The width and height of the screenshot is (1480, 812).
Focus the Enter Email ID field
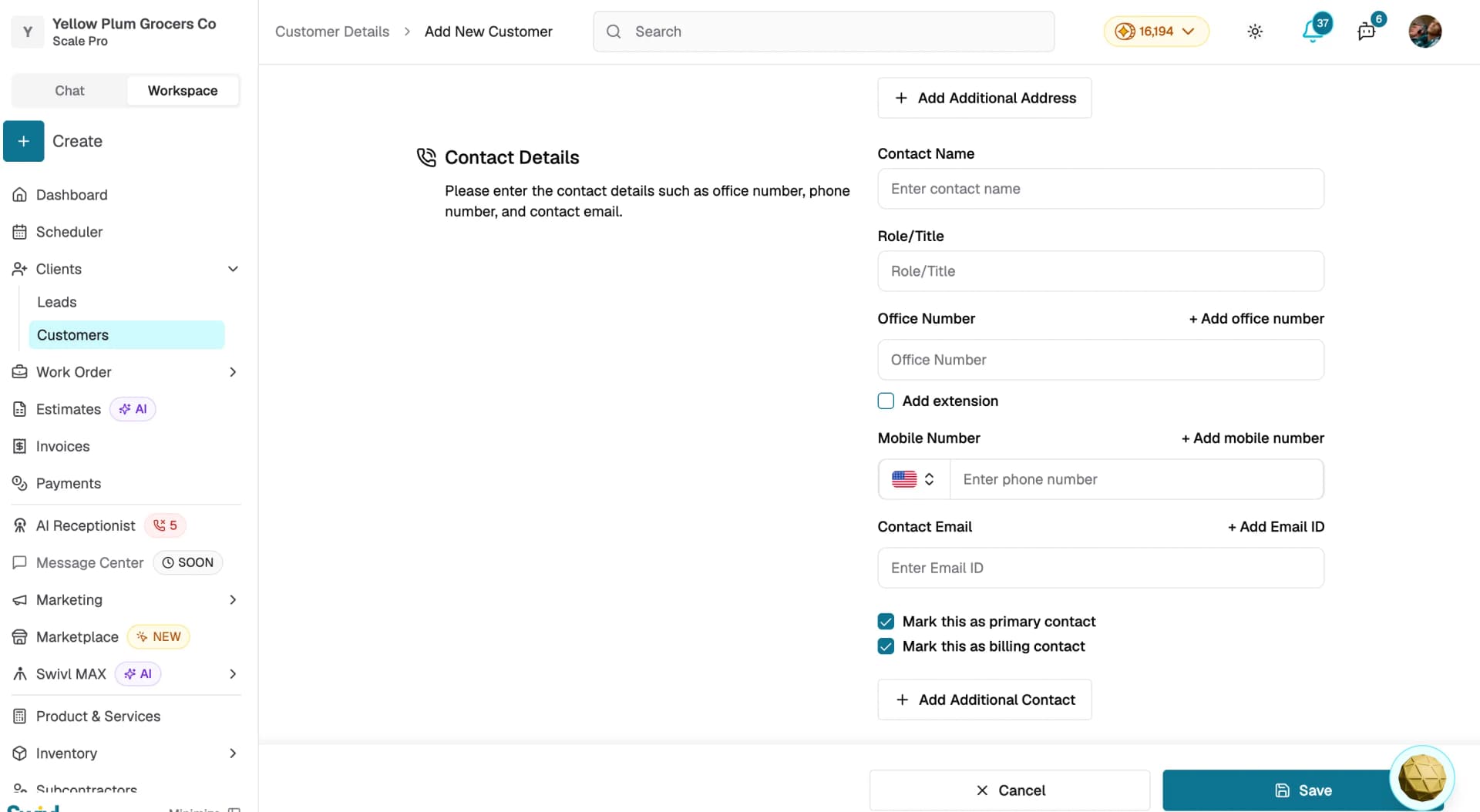point(1101,568)
